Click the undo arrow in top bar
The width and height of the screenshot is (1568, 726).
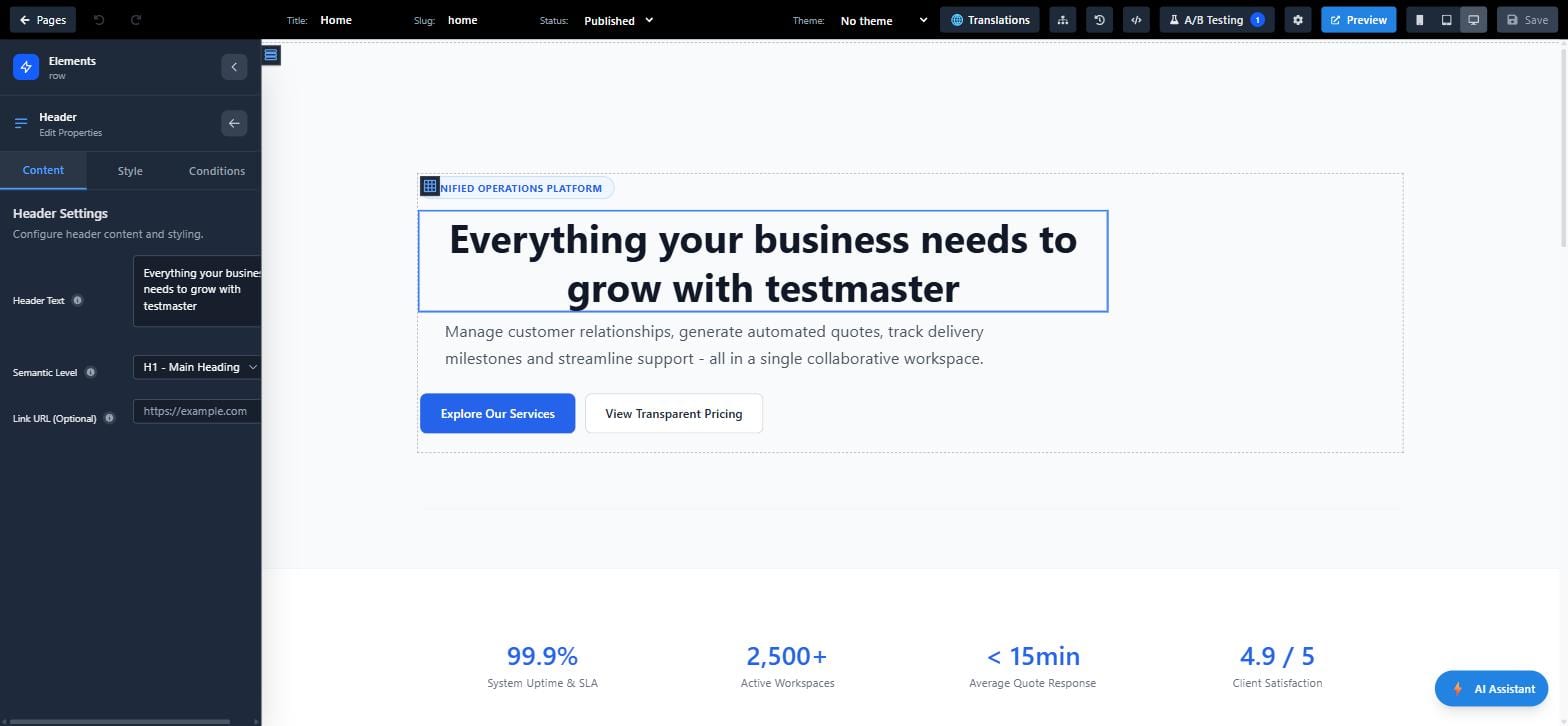pos(99,20)
